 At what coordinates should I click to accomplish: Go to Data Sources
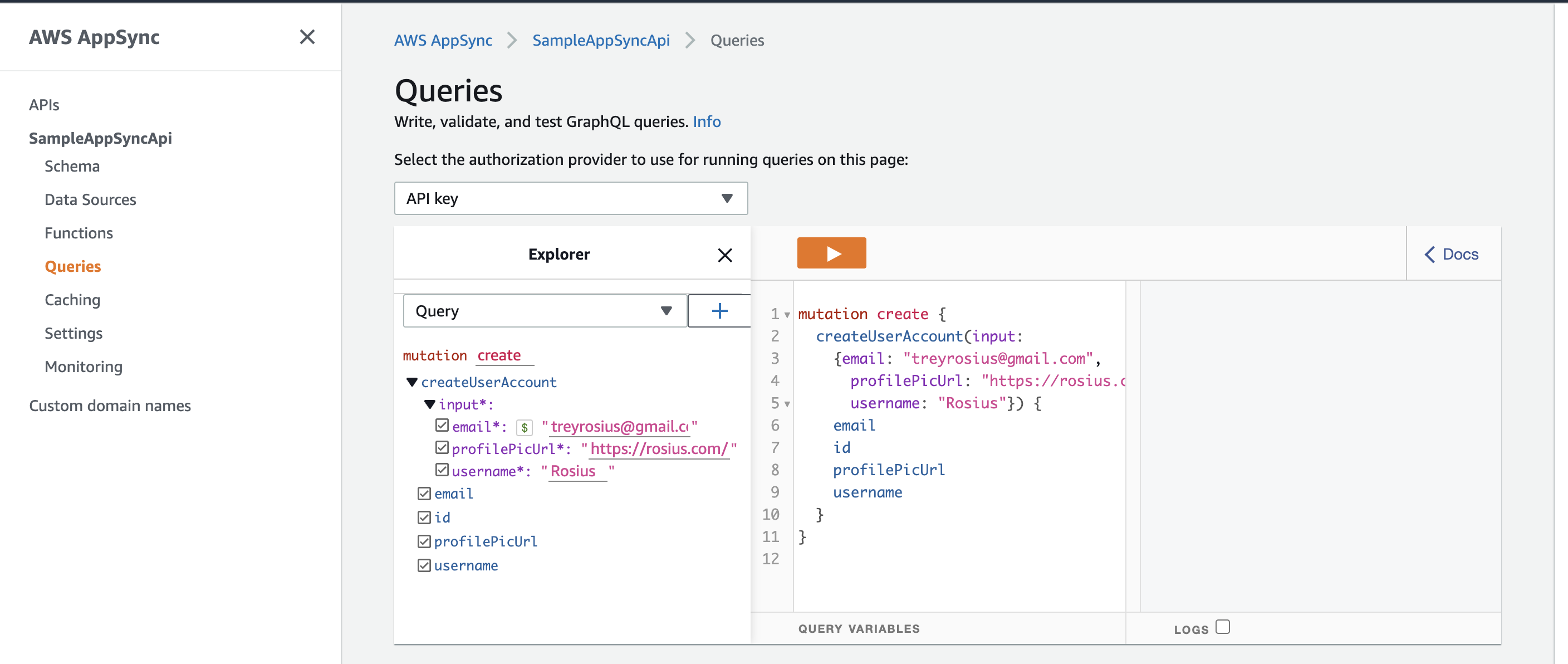point(90,199)
